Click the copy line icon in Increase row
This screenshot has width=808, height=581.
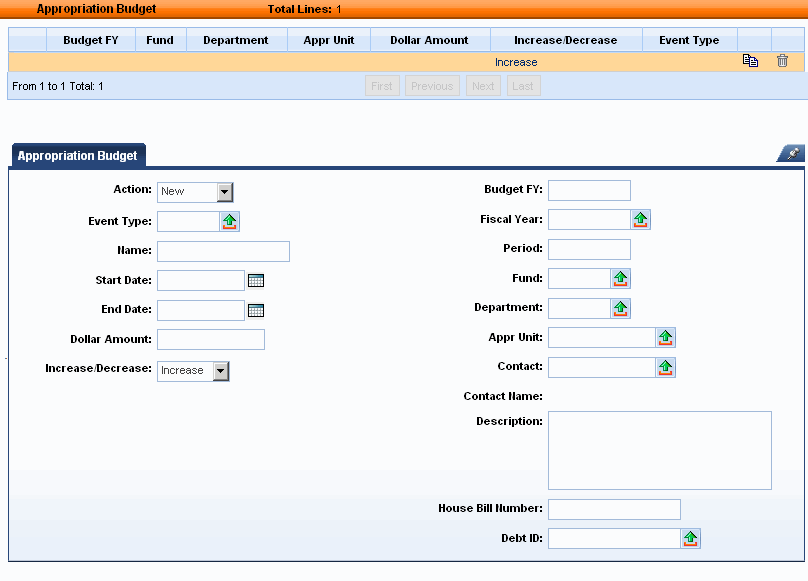point(750,61)
